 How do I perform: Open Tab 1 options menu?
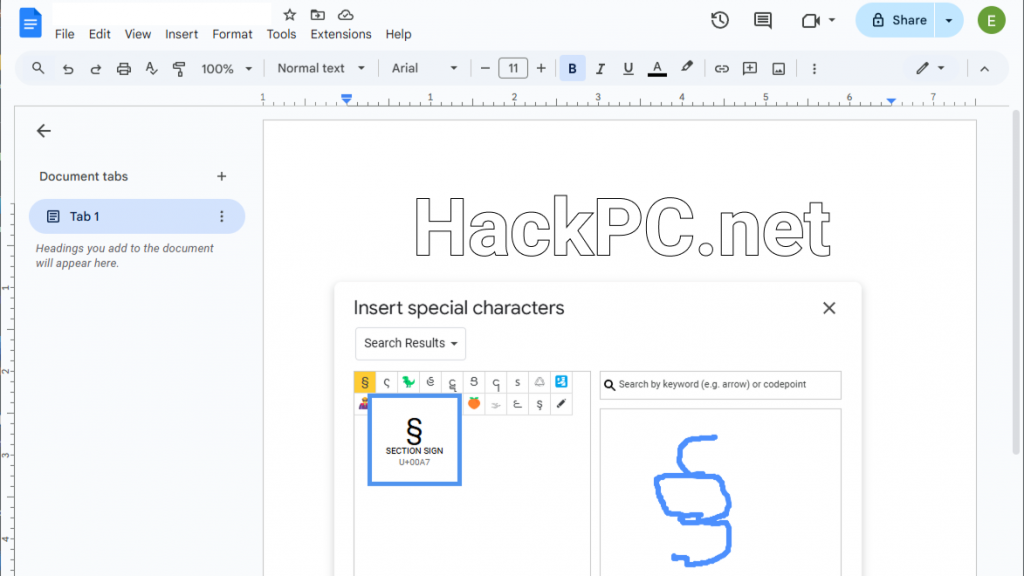click(221, 216)
